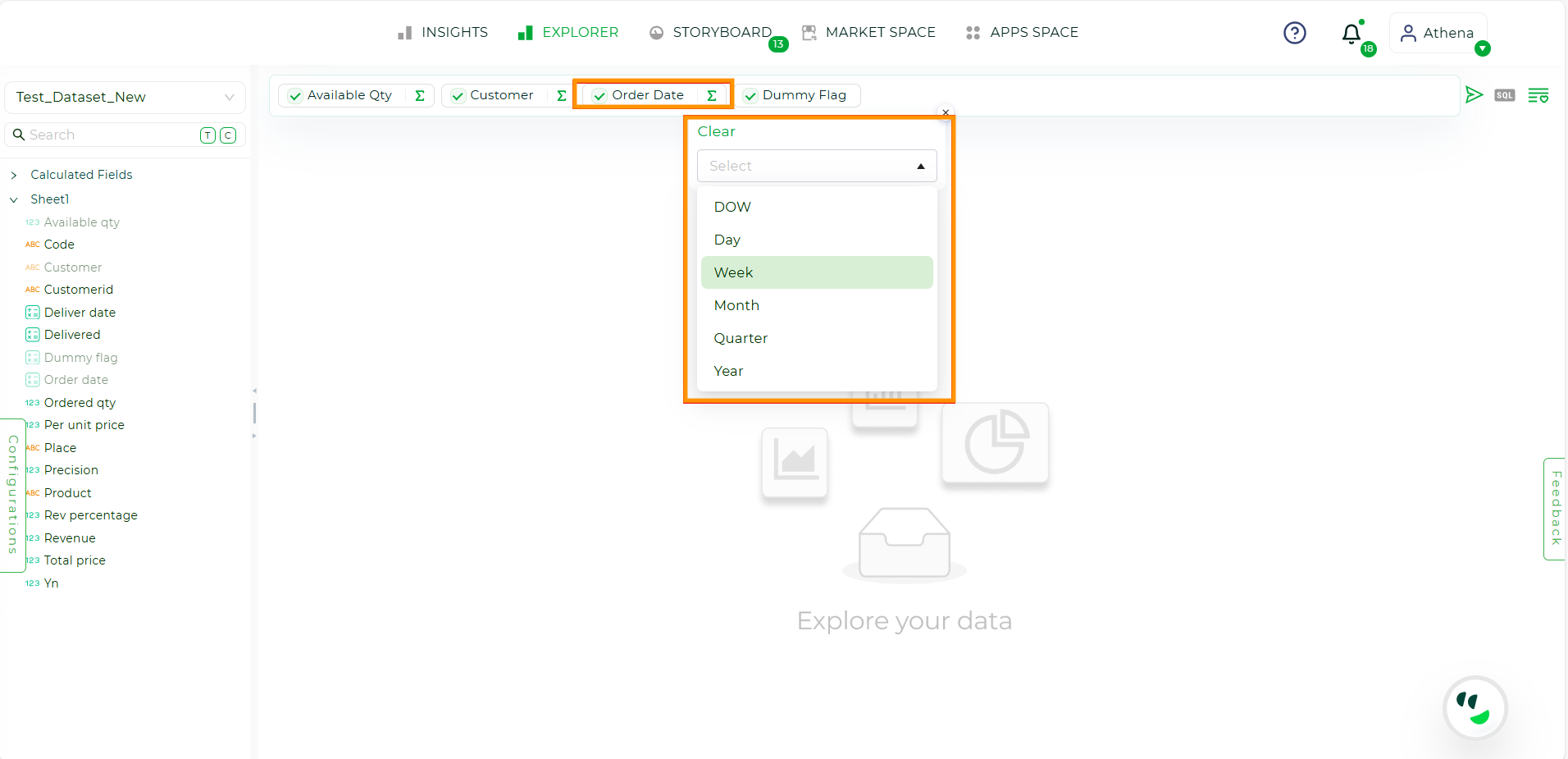The height and width of the screenshot is (759, 1568).
Task: Toggle the Dummy Flag checkmark off
Action: [x=750, y=95]
